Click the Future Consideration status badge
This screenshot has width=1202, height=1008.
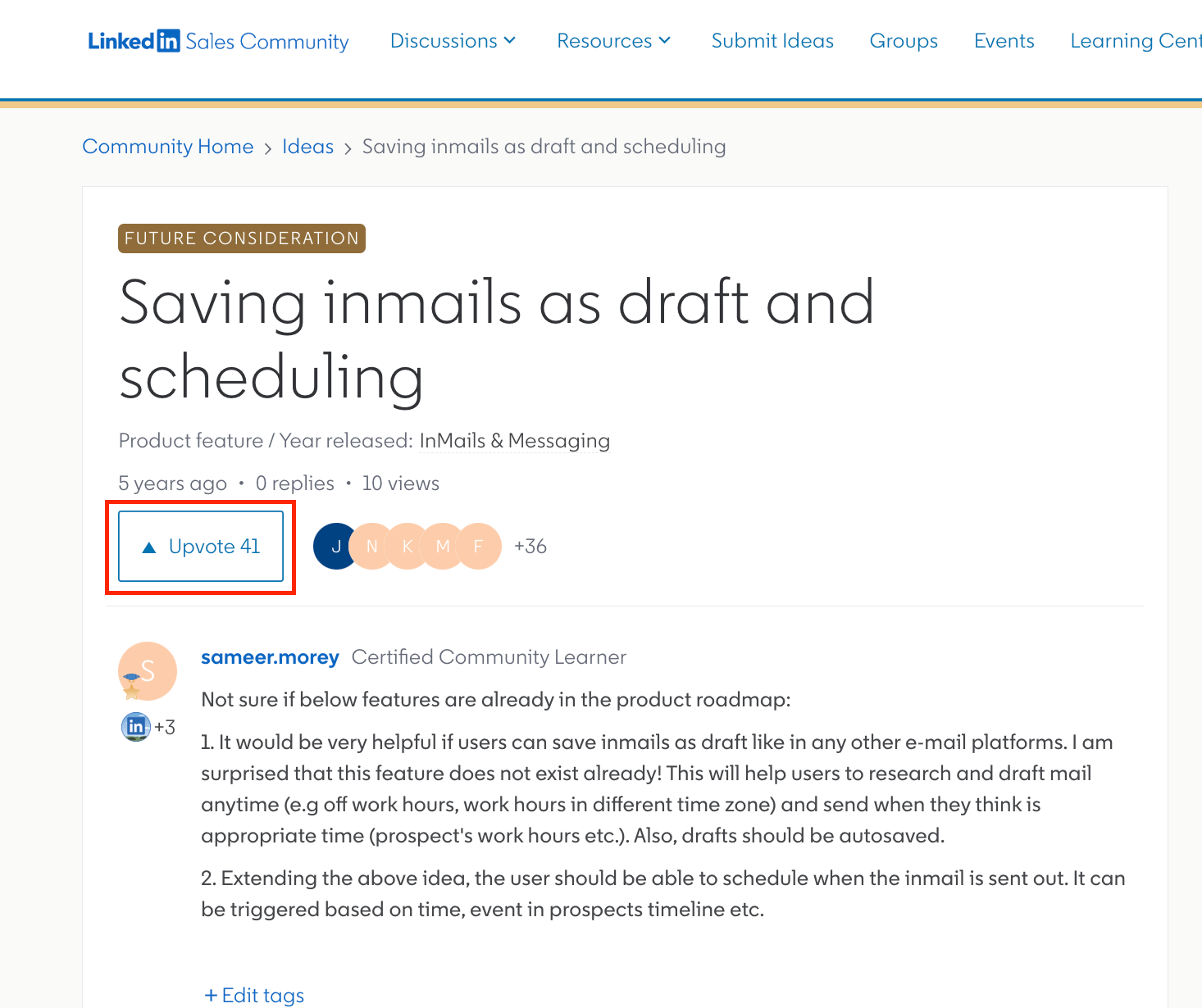tap(242, 238)
